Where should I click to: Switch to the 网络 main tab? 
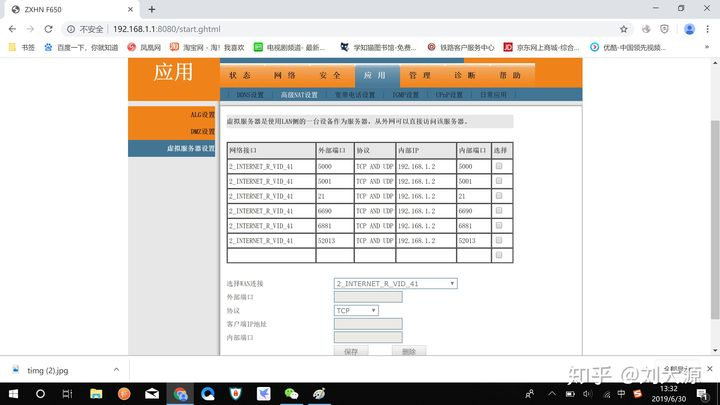[x=285, y=75]
